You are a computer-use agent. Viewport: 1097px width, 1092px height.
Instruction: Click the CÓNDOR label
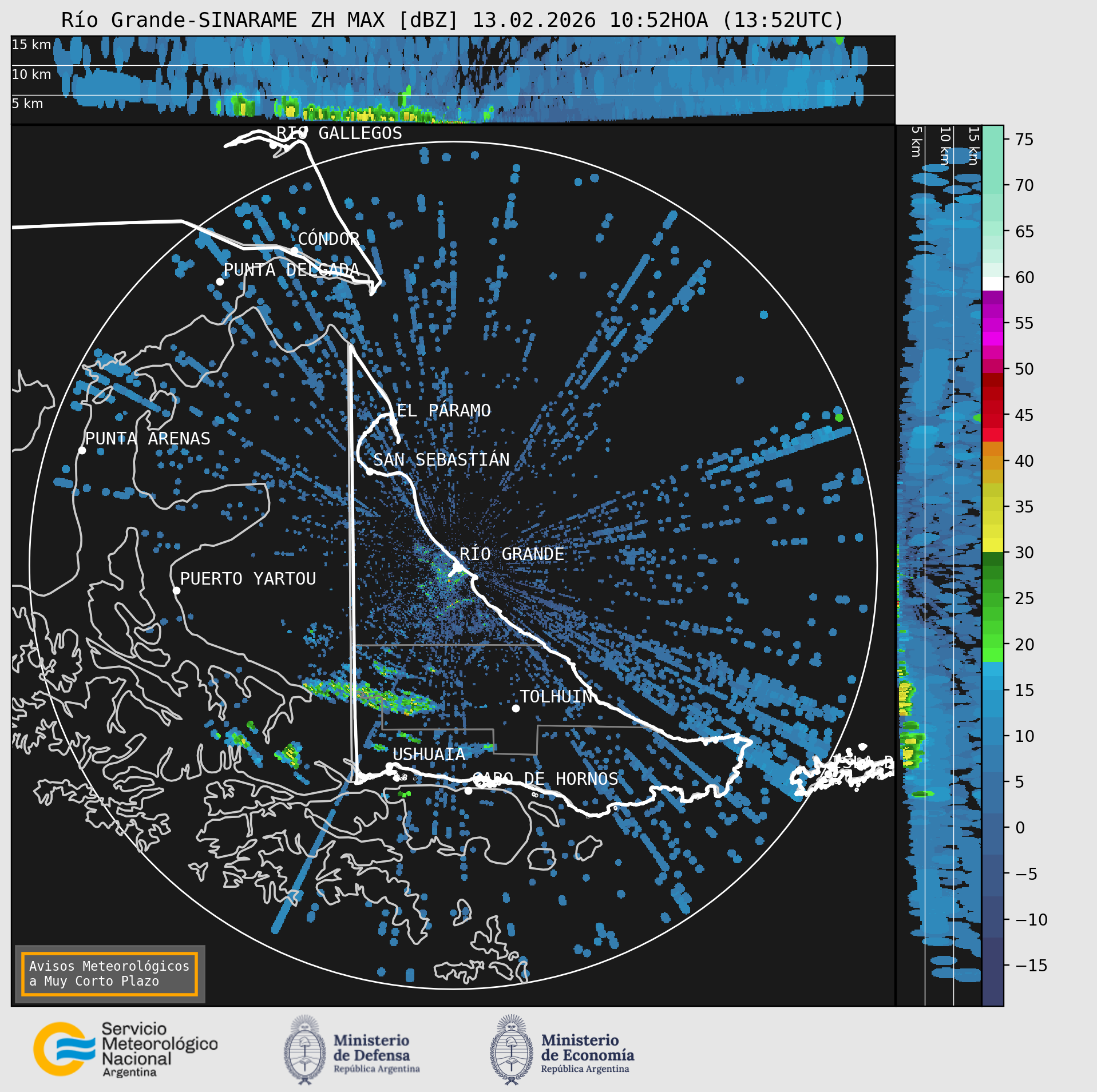tap(328, 239)
